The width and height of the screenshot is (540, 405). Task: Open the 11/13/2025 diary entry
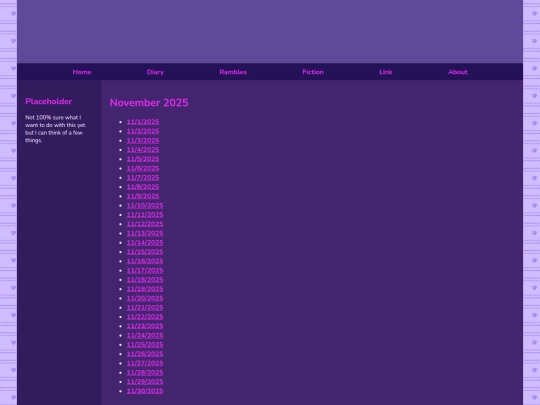(145, 233)
